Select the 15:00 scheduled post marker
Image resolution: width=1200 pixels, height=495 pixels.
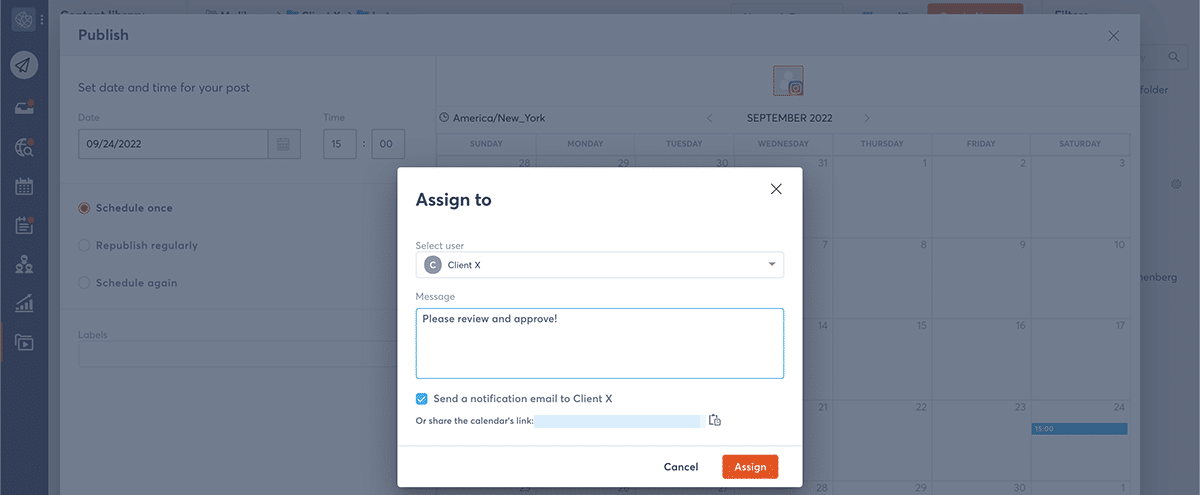[1079, 429]
